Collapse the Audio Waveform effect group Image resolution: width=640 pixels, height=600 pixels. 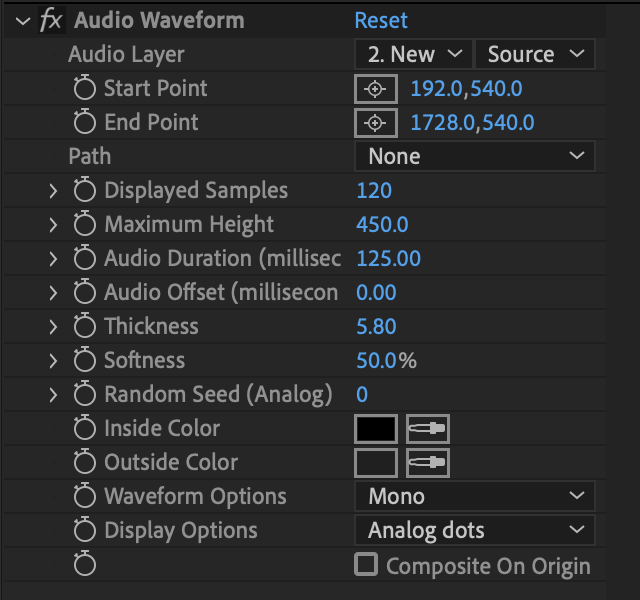(x=23, y=21)
